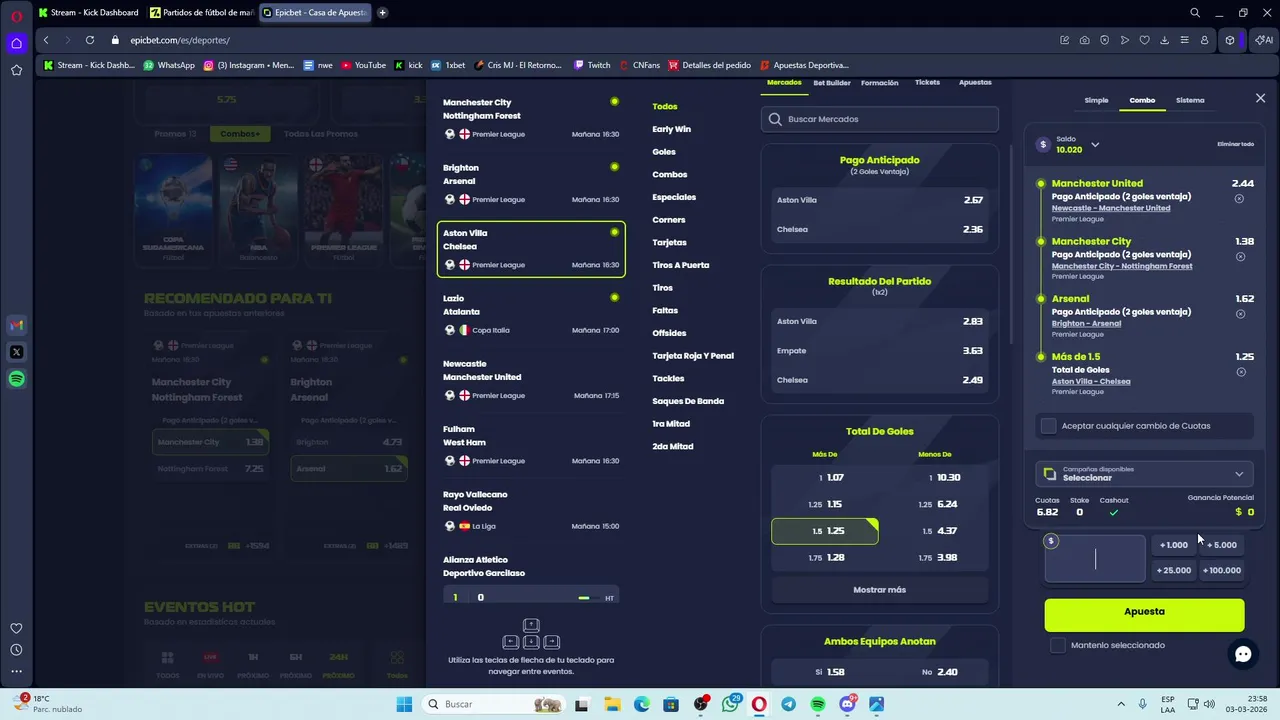Check Mantenlo seleccionado box
Screen dimensions: 1280x720
pos(1058,645)
